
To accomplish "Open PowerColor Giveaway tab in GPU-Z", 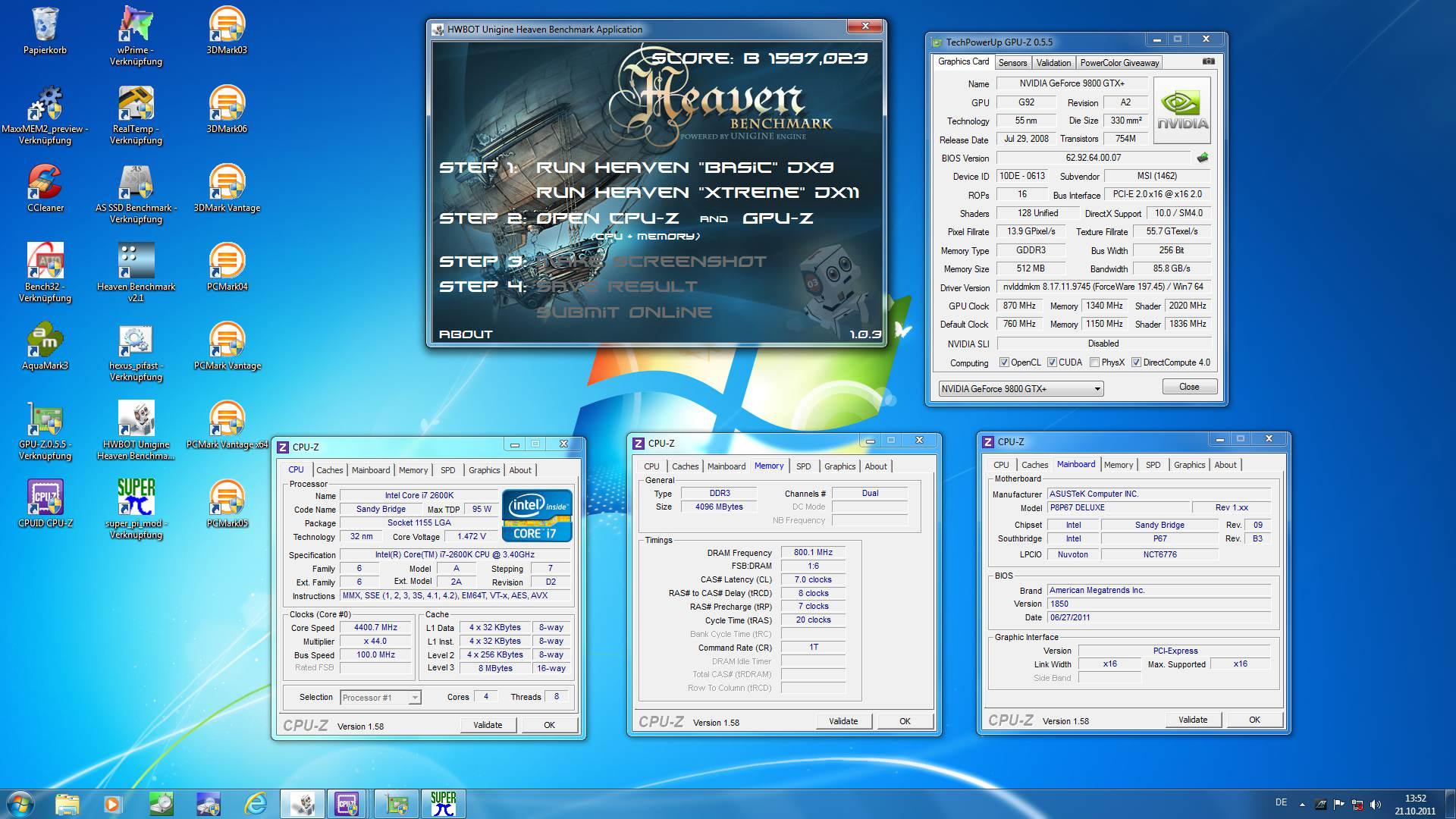I will (1119, 63).
